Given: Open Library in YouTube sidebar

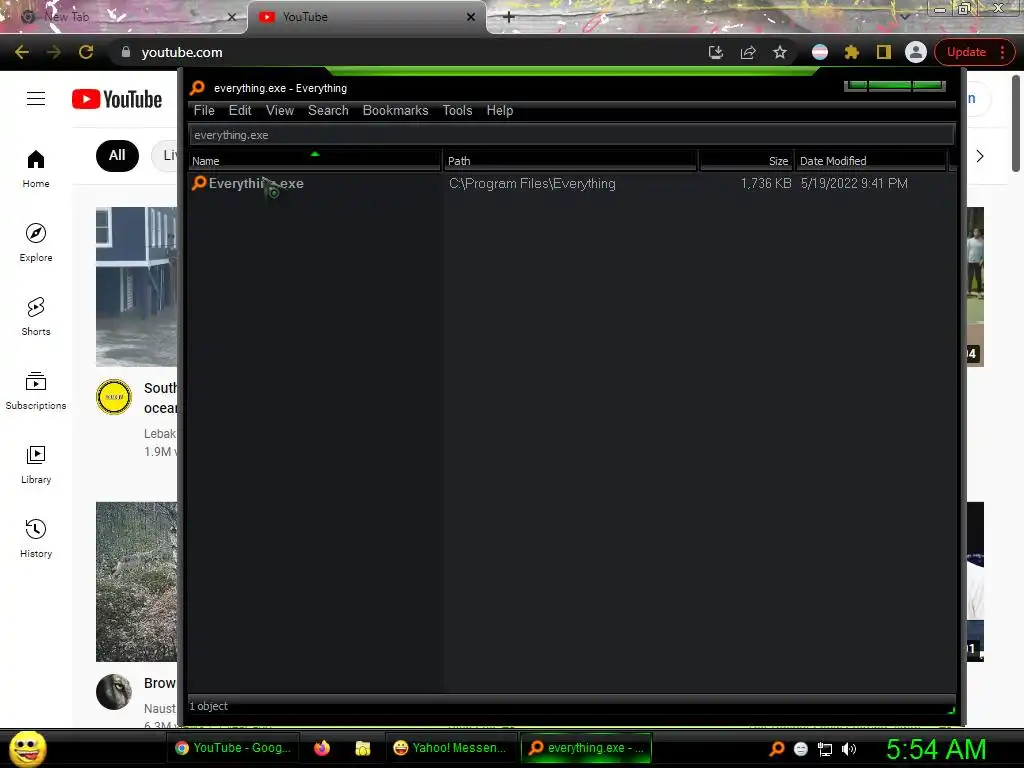Looking at the screenshot, I should 36,464.
